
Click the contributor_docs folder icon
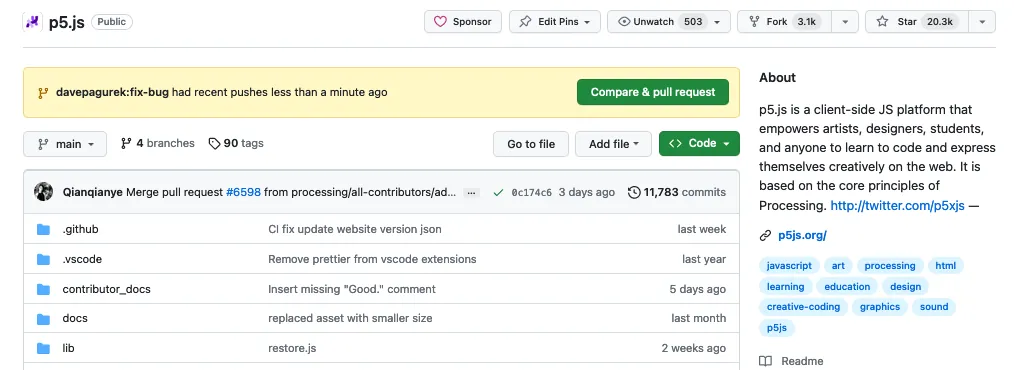point(43,288)
